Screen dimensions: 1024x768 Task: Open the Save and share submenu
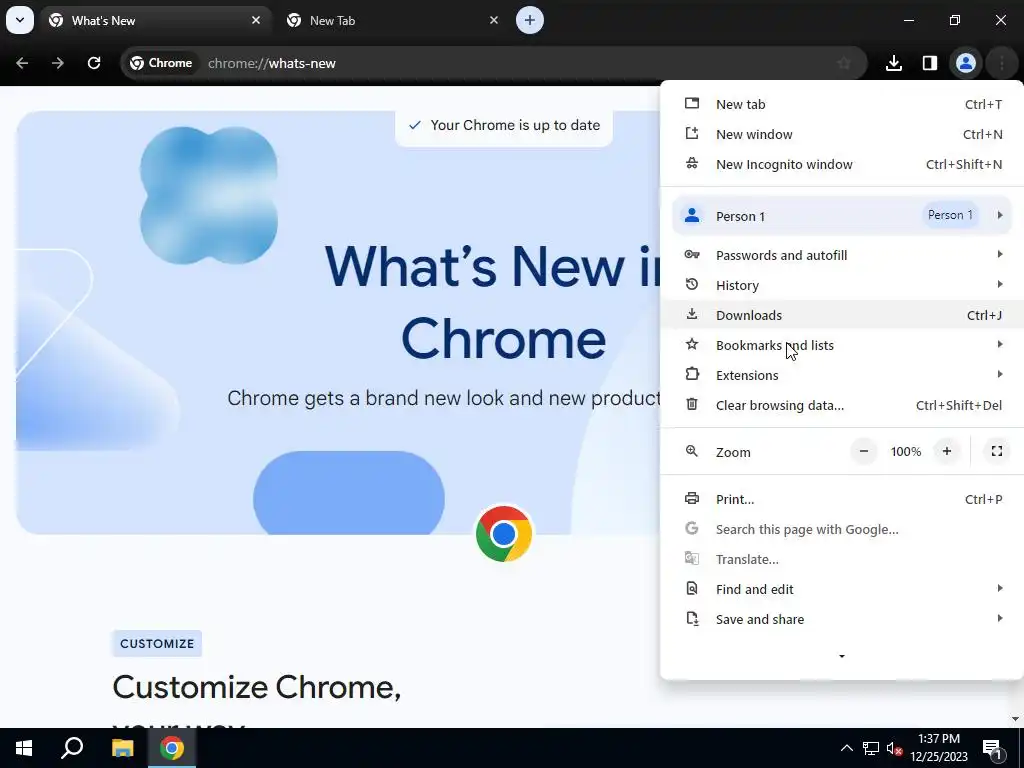click(x=842, y=620)
